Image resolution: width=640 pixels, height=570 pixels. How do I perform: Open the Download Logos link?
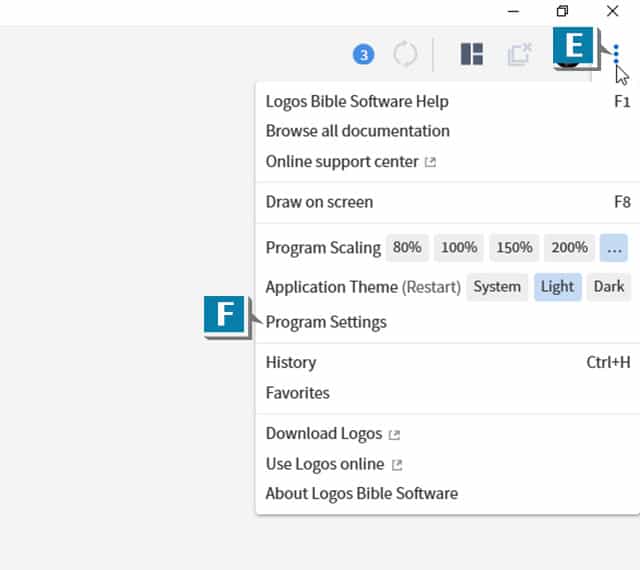click(x=324, y=434)
